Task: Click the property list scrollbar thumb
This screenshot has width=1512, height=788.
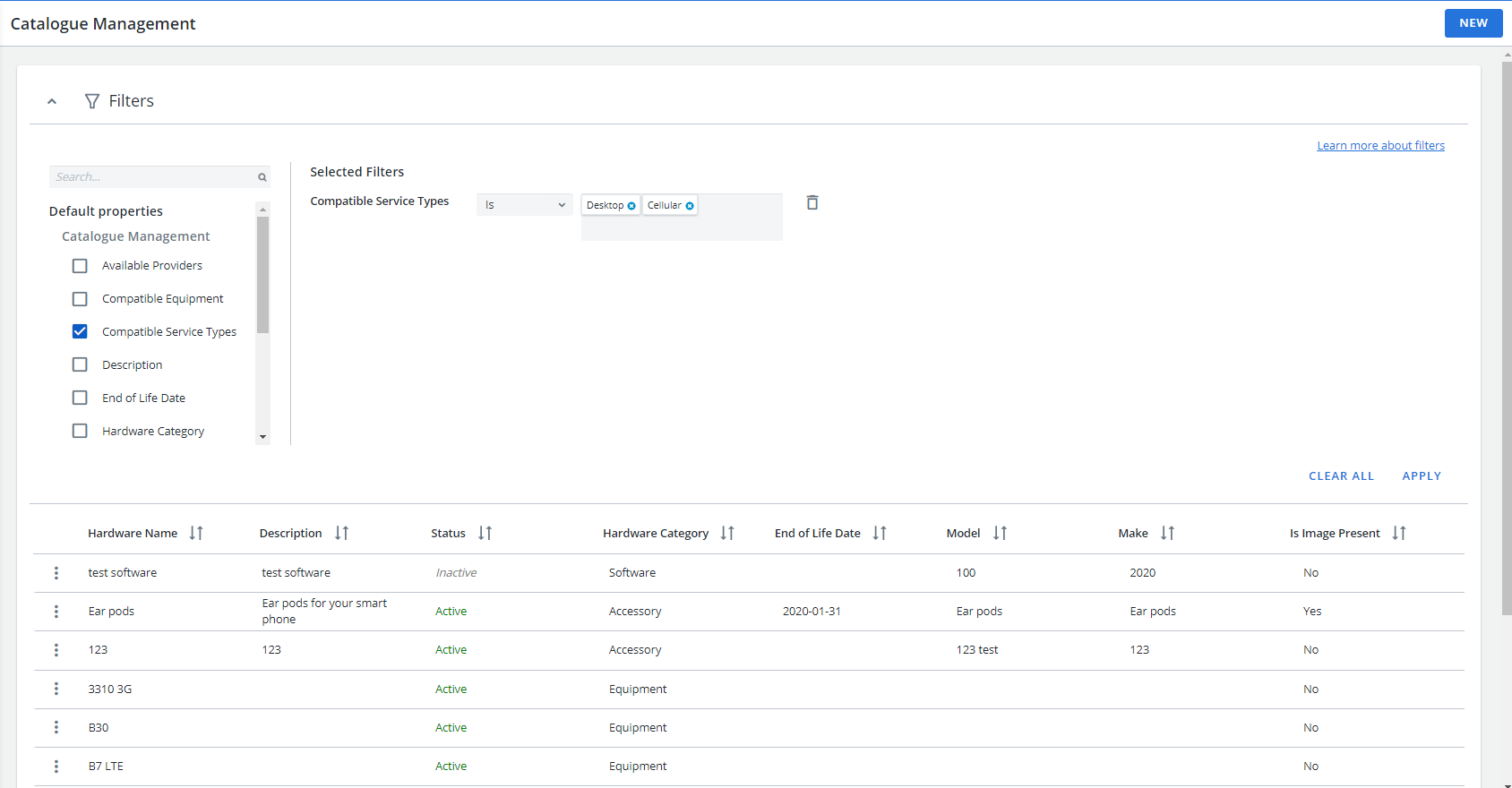Action: pos(262,275)
